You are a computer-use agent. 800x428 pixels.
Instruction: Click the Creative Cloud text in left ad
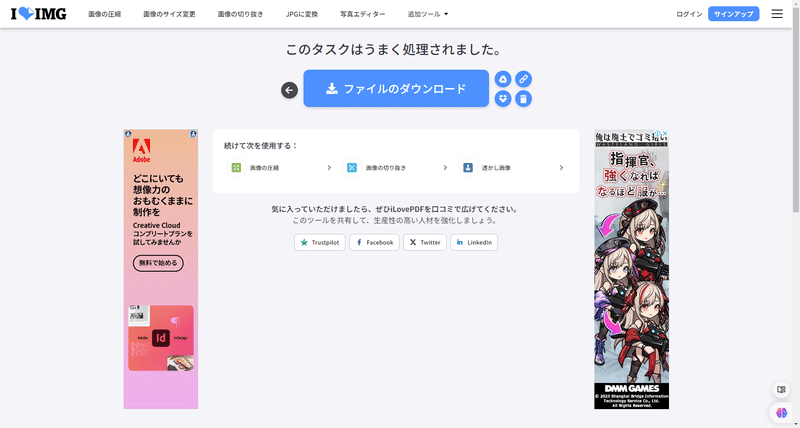click(x=157, y=225)
